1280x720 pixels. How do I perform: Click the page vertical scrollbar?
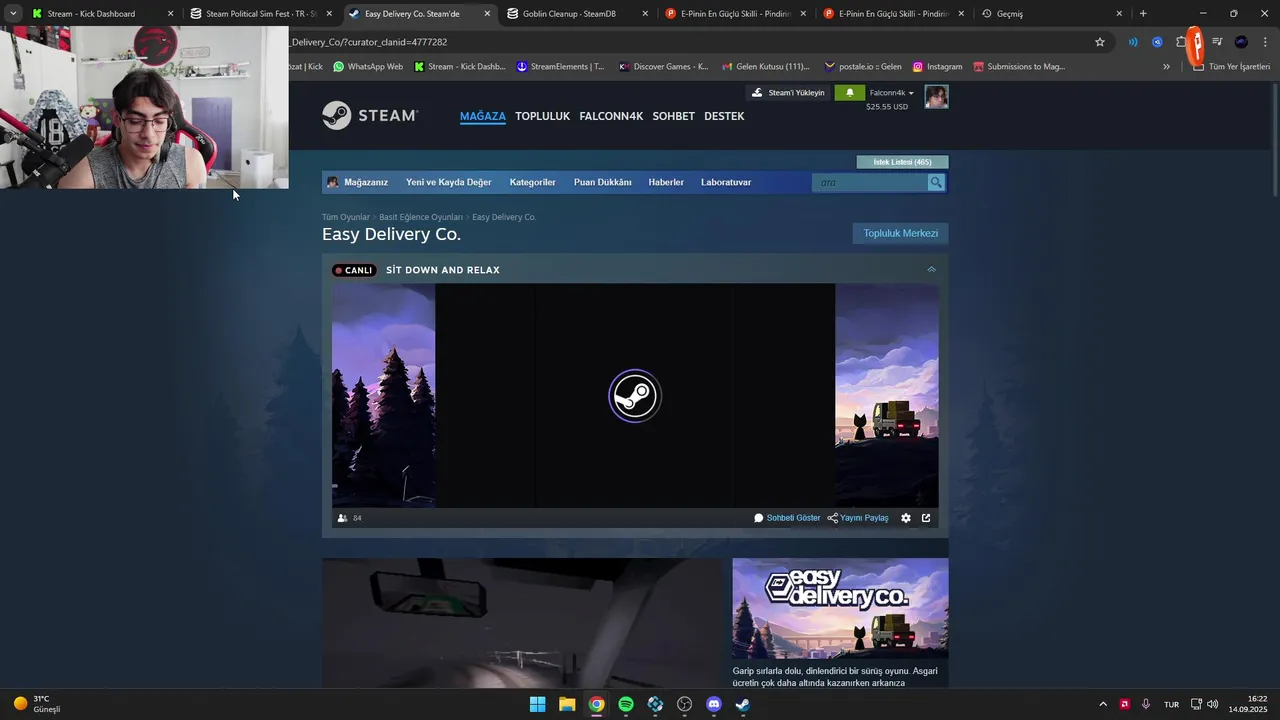coord(1274,140)
